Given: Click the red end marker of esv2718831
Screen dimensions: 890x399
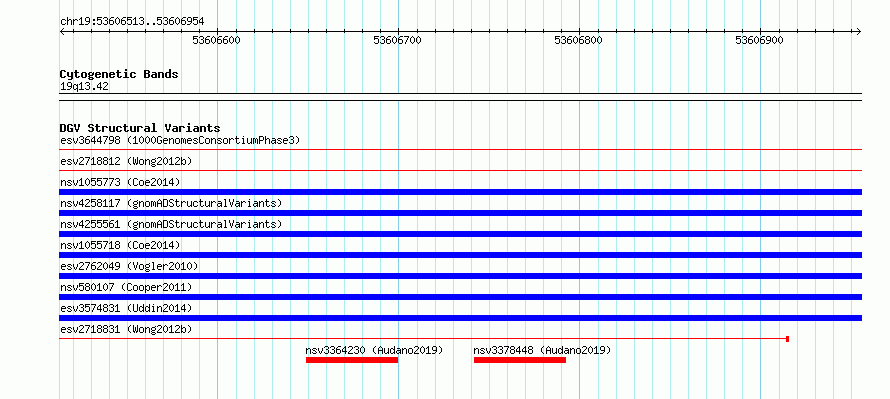Looking at the screenshot, I should (787, 339).
